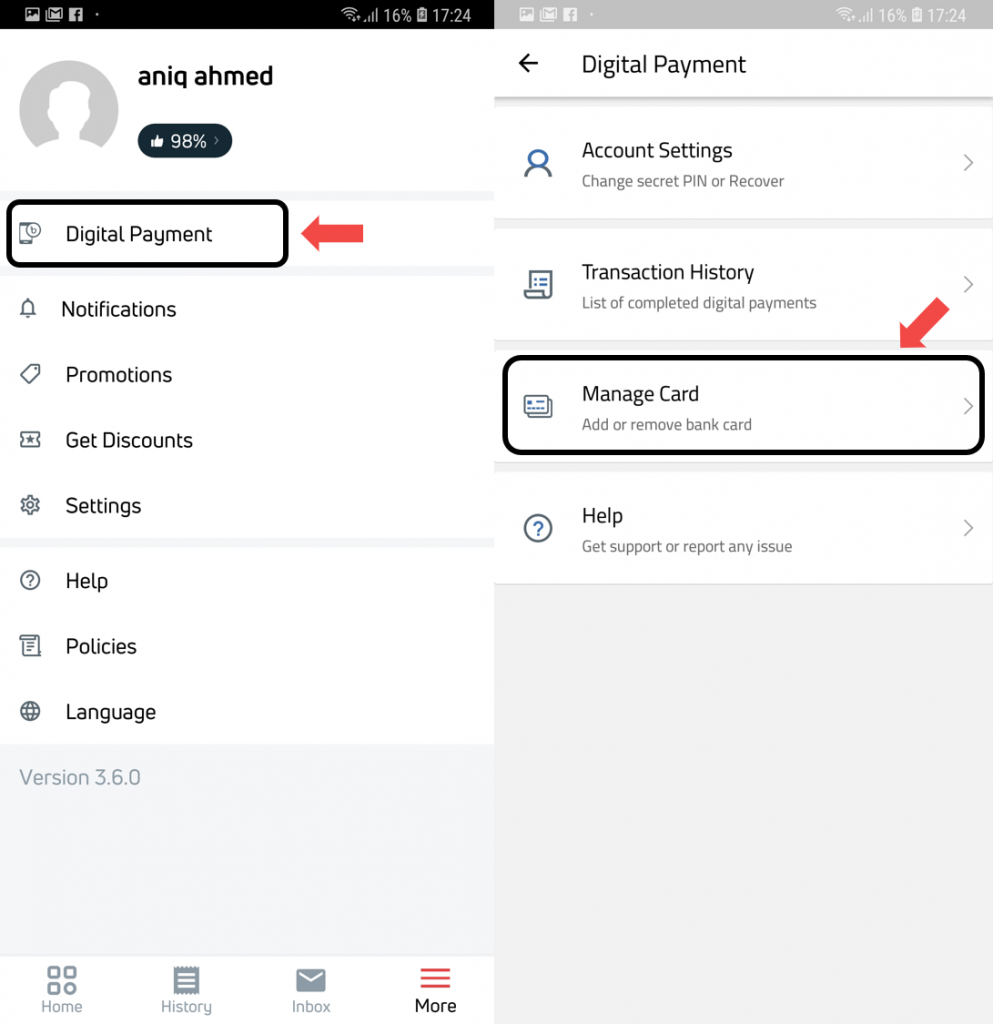Open Help in the Digital Payment list
This screenshot has width=993, height=1024.
coord(743,528)
